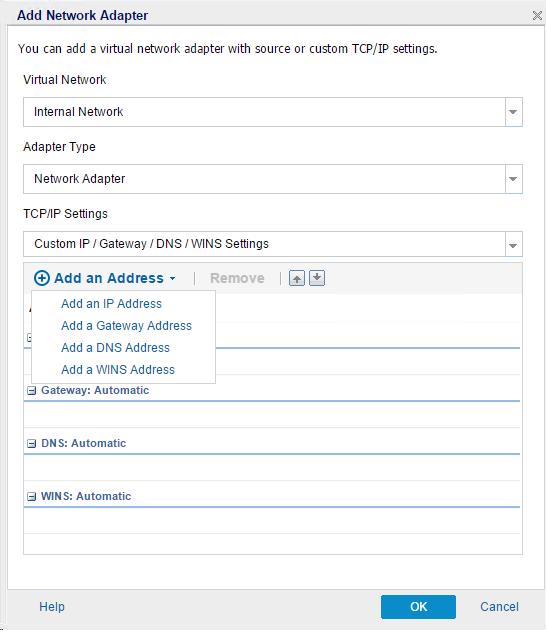The width and height of the screenshot is (547, 633).
Task: Choose Add an IP Address
Action: [x=111, y=304]
